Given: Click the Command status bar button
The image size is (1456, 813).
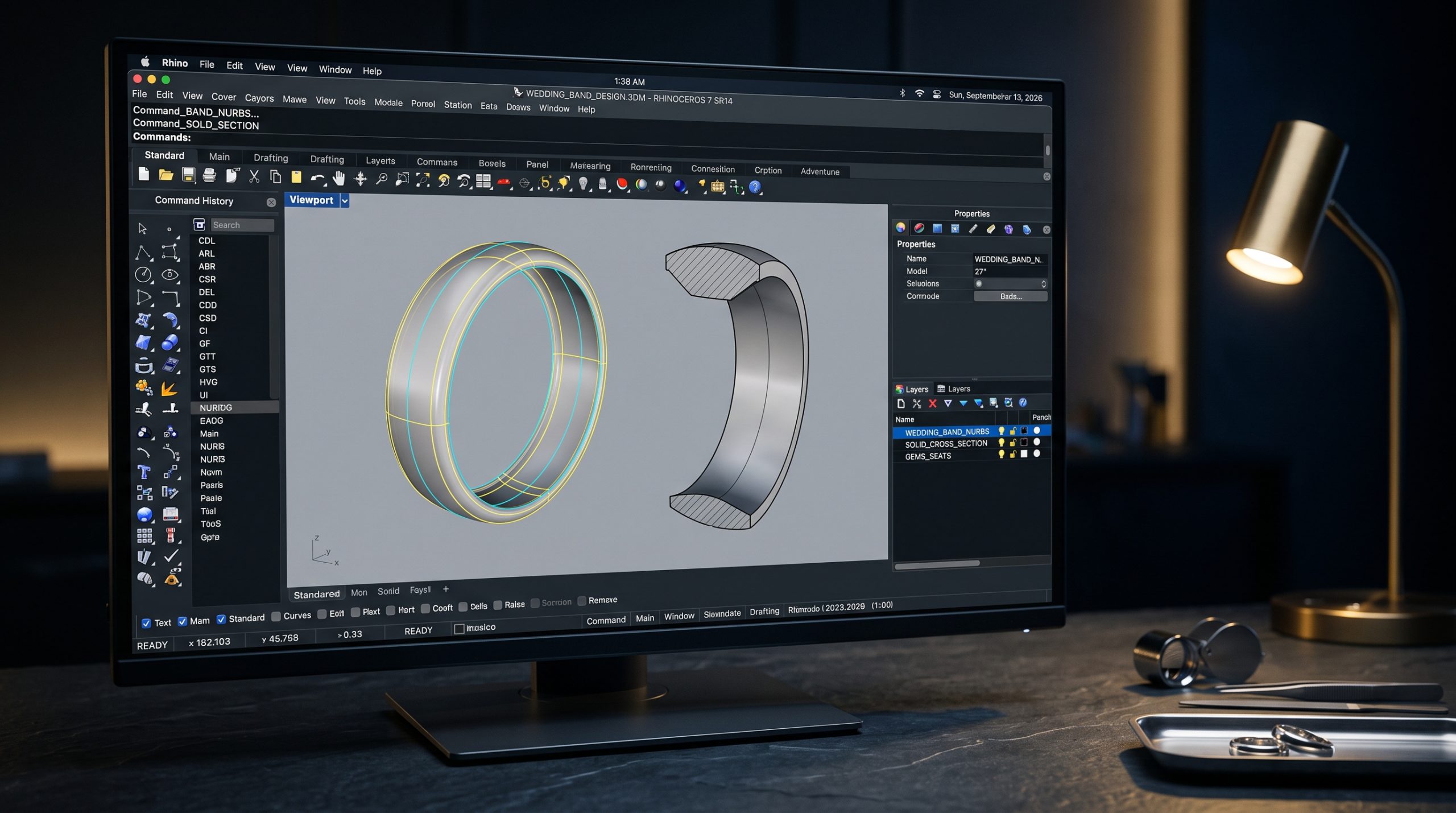Looking at the screenshot, I should (x=606, y=620).
